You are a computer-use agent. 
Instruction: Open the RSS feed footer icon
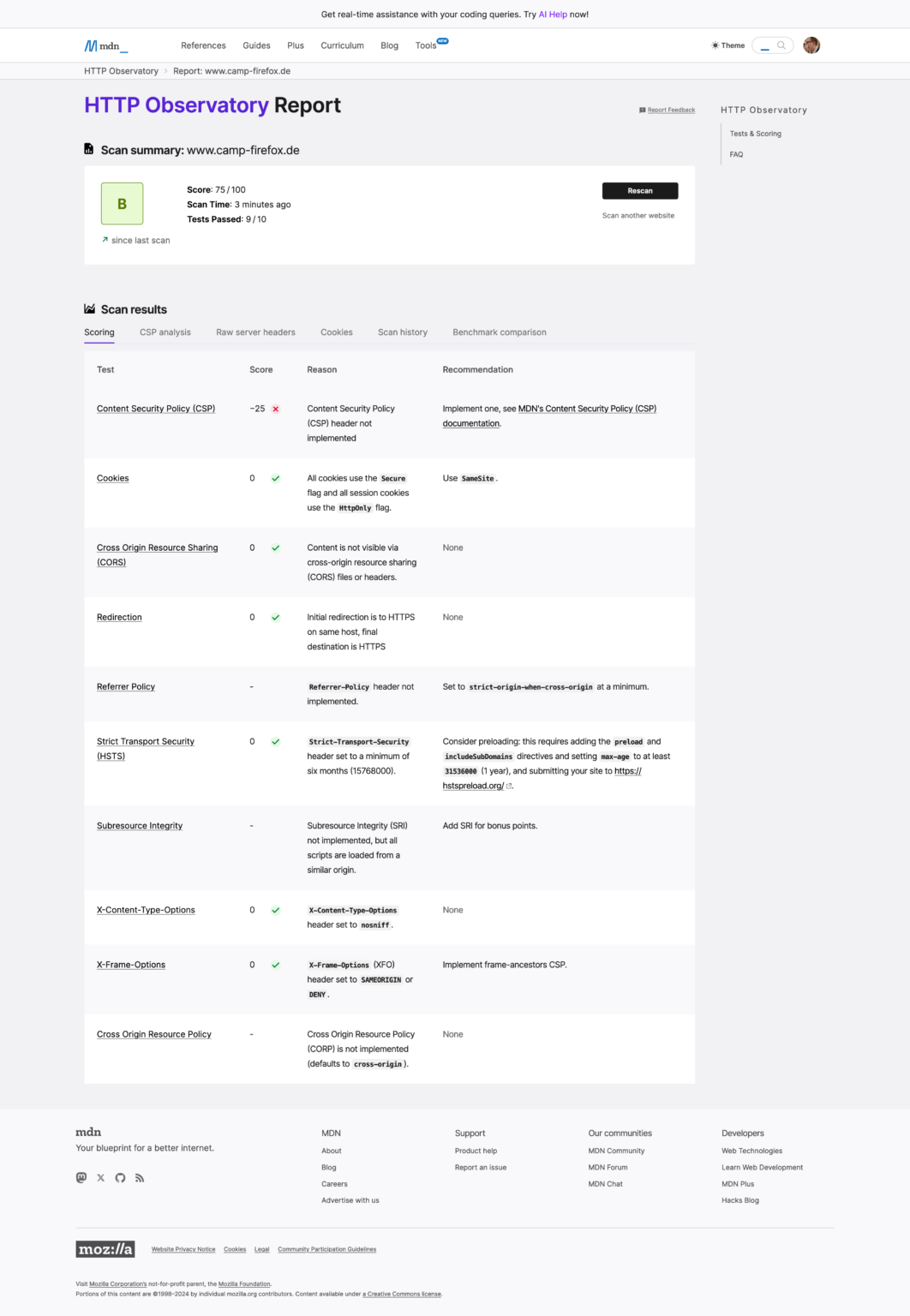[x=140, y=1177]
